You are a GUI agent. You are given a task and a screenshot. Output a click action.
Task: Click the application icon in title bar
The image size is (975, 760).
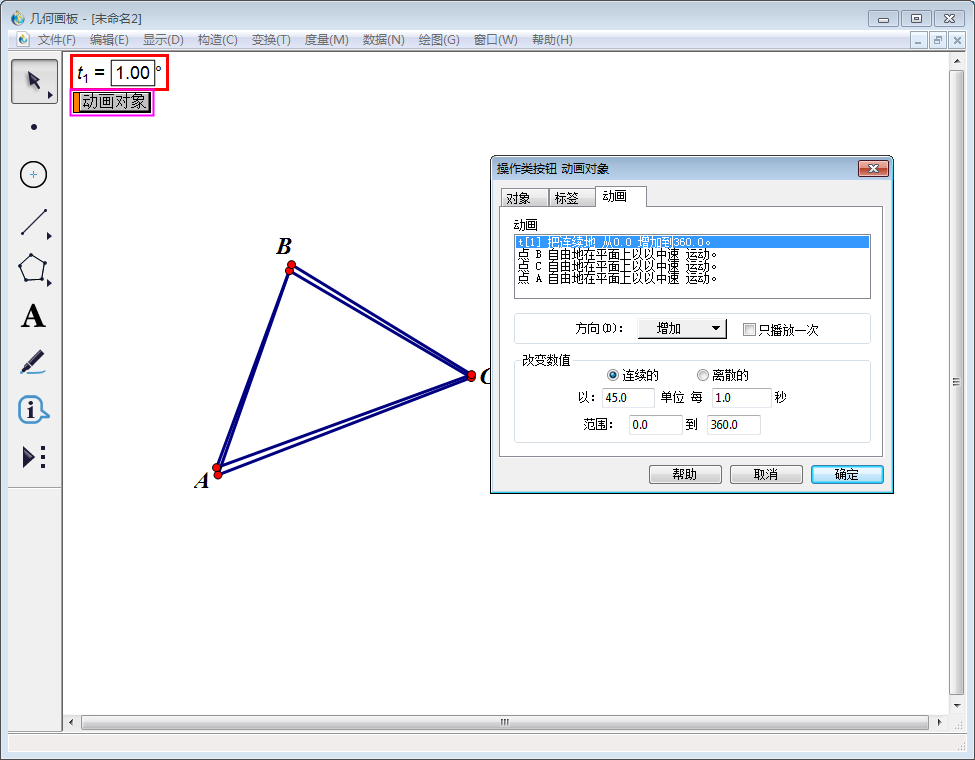[17, 18]
